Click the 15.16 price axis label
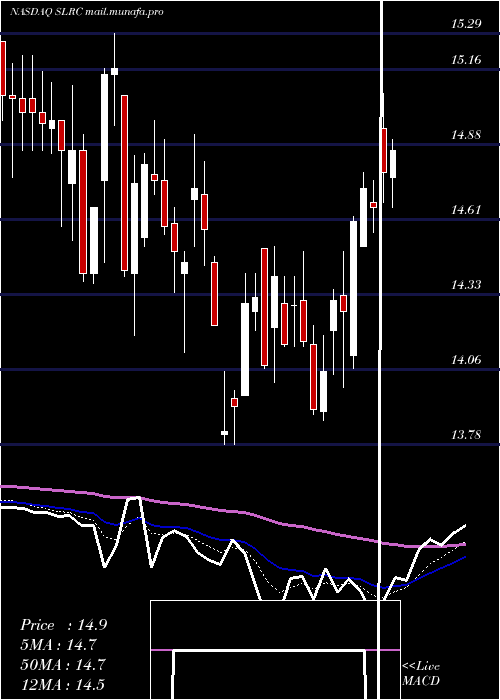 point(466,60)
